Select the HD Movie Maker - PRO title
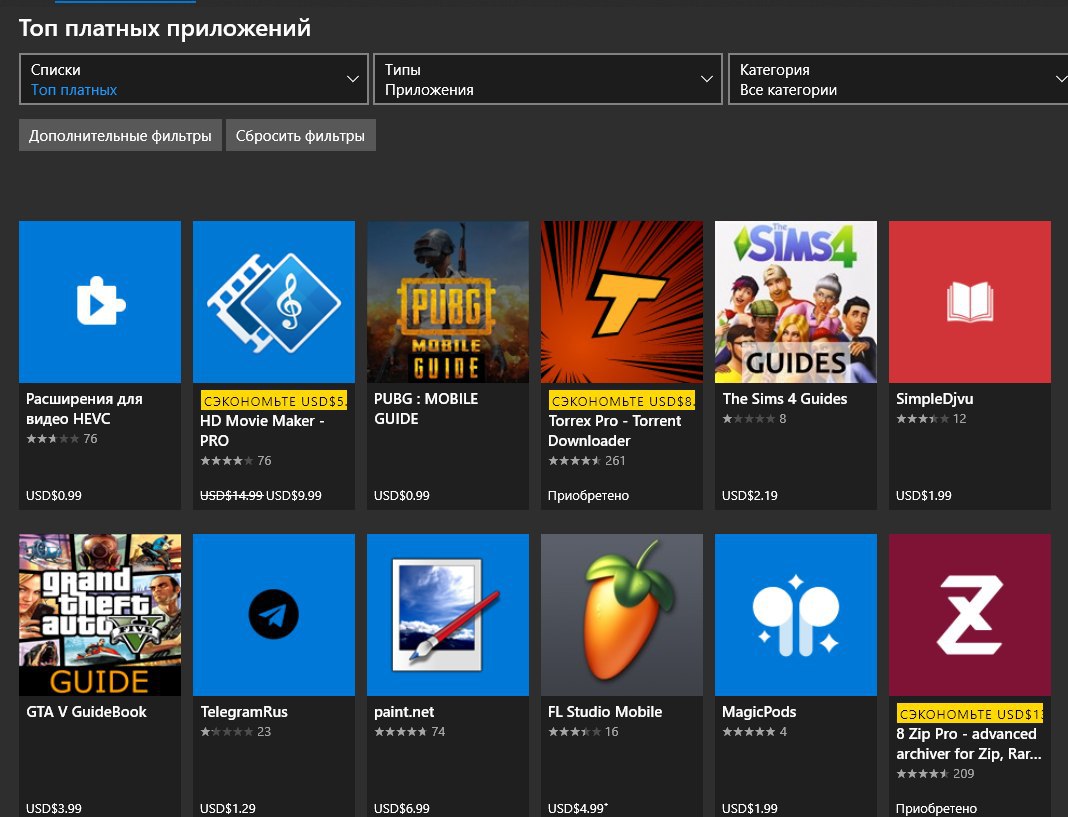 click(x=262, y=431)
